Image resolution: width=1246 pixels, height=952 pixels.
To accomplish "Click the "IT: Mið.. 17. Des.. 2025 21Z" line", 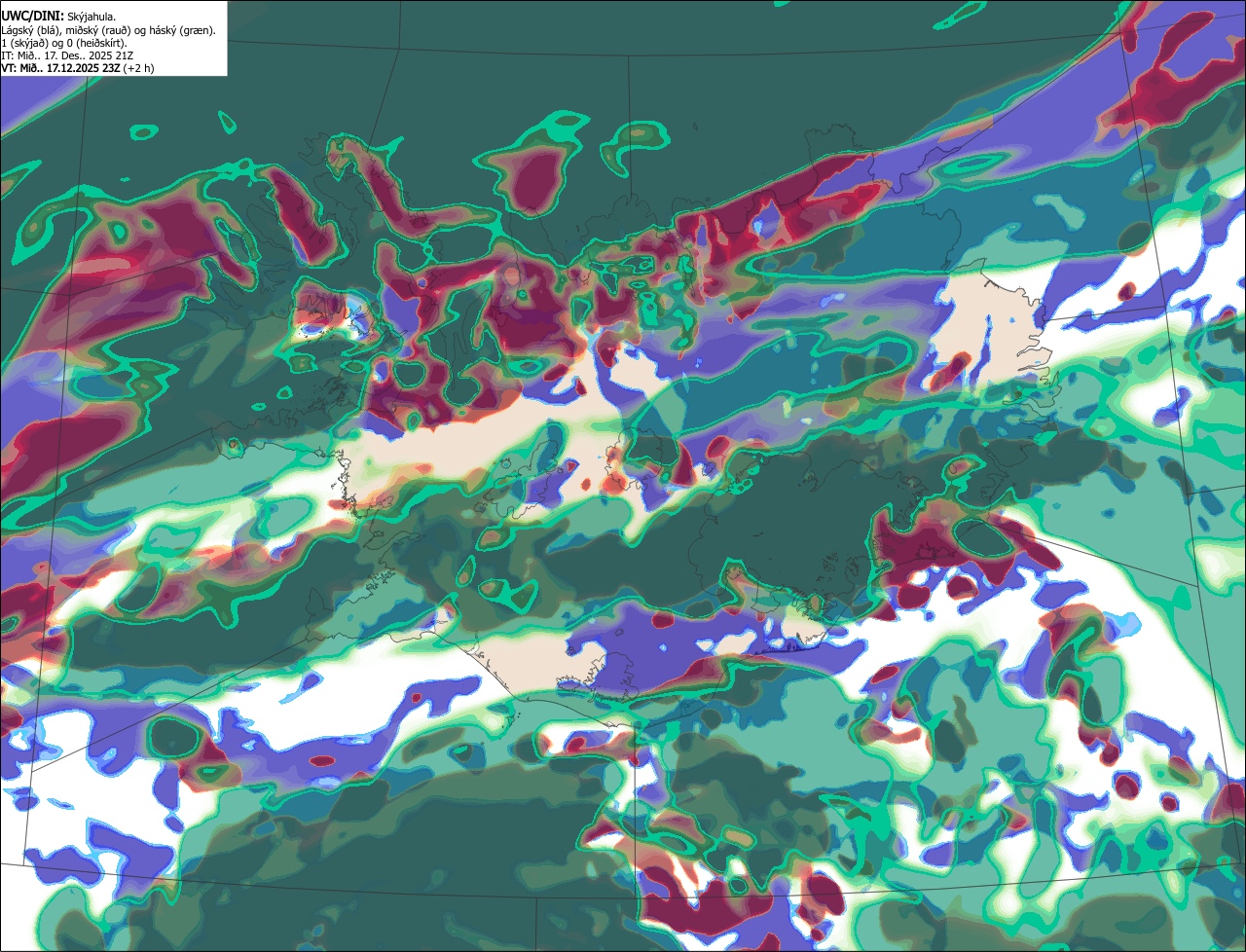I will pyautogui.click(x=67, y=55).
